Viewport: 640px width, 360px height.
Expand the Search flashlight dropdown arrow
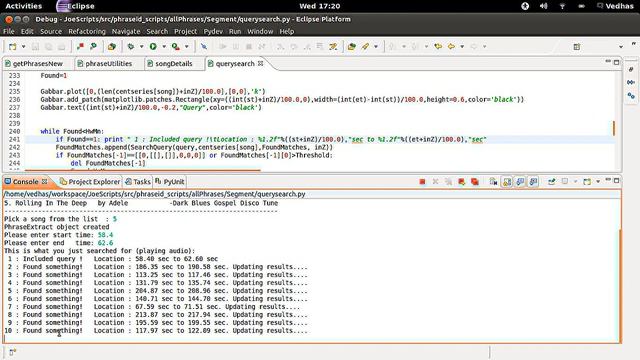pos(376,47)
